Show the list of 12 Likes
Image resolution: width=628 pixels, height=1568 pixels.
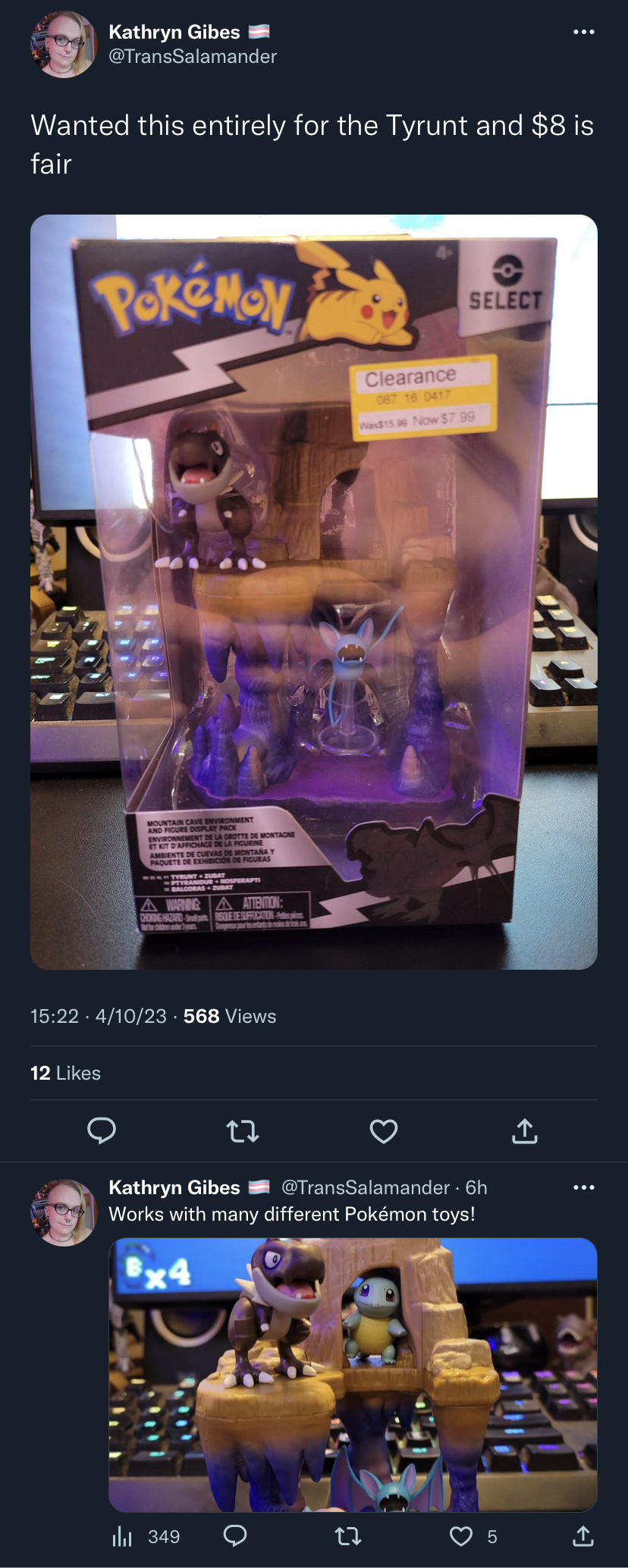tap(65, 1073)
